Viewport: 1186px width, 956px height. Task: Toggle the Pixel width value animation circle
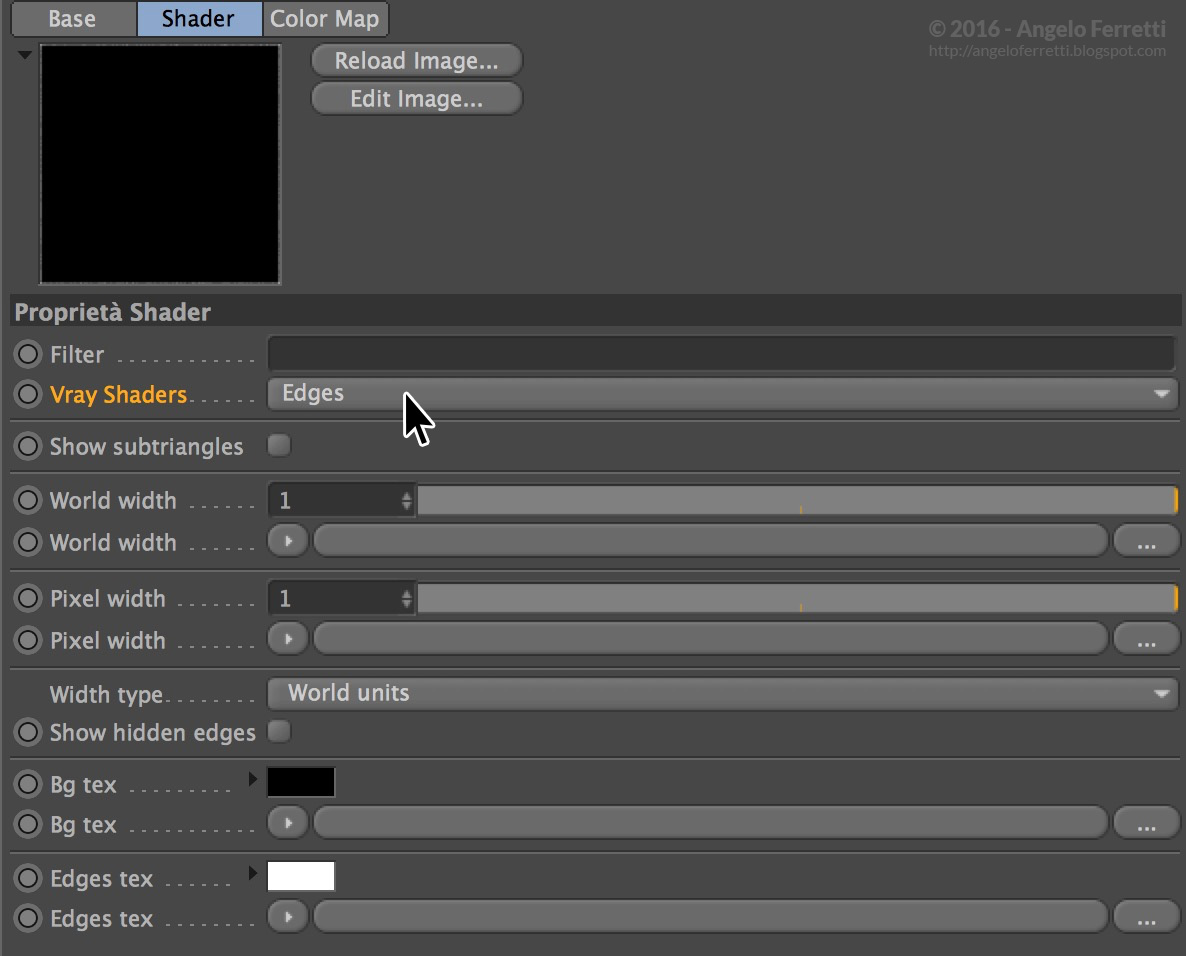(28, 599)
